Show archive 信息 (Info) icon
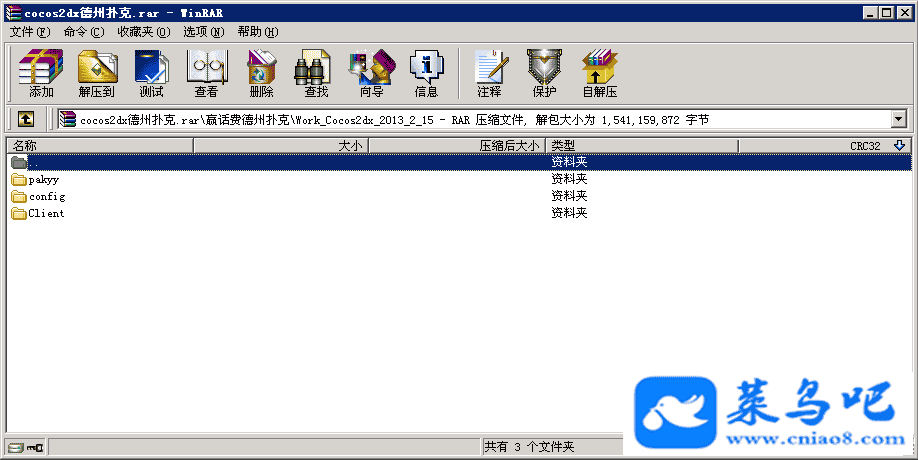Screen dimensions: 918x460 click(426, 74)
